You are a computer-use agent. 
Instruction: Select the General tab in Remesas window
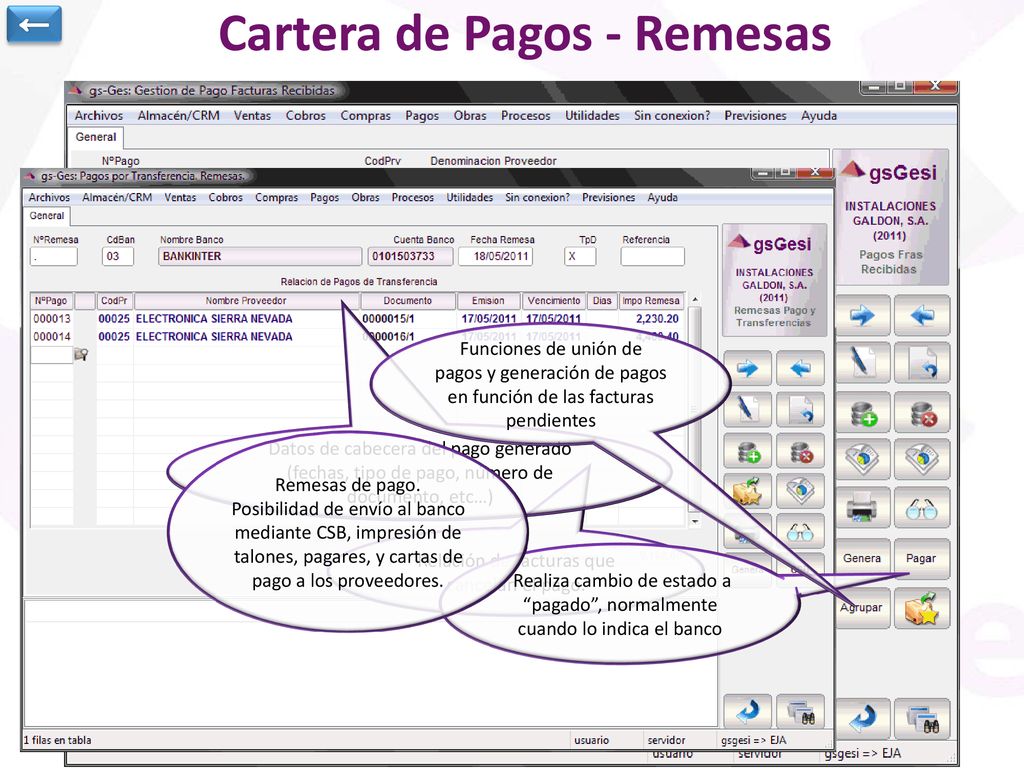pyautogui.click(x=47, y=216)
